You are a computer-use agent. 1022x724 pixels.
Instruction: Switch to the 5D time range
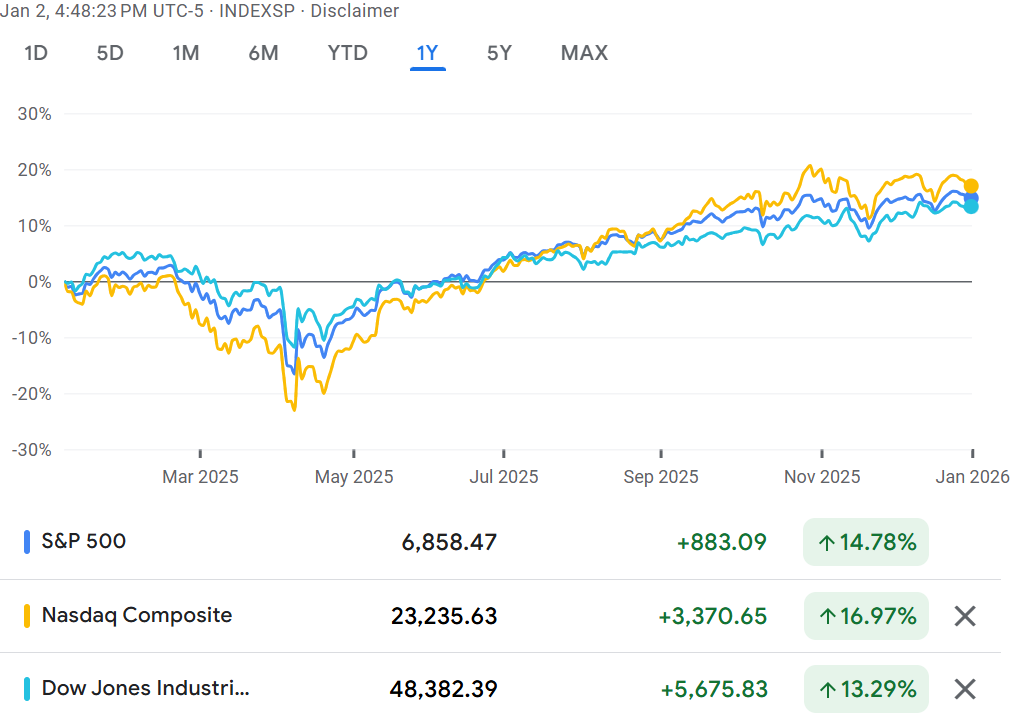110,53
